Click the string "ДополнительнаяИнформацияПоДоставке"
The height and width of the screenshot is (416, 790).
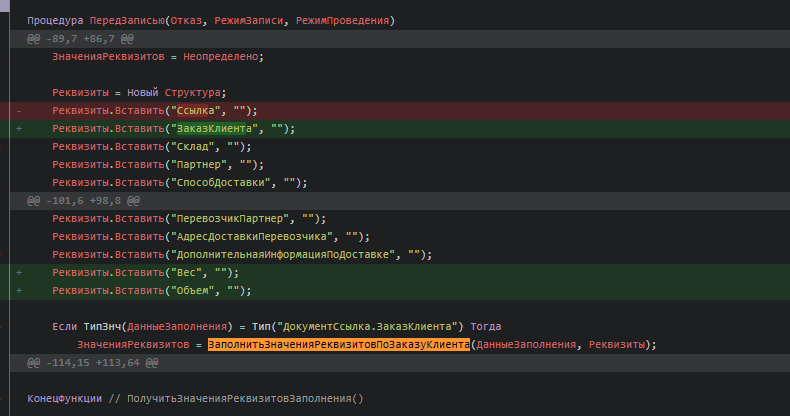283,255
